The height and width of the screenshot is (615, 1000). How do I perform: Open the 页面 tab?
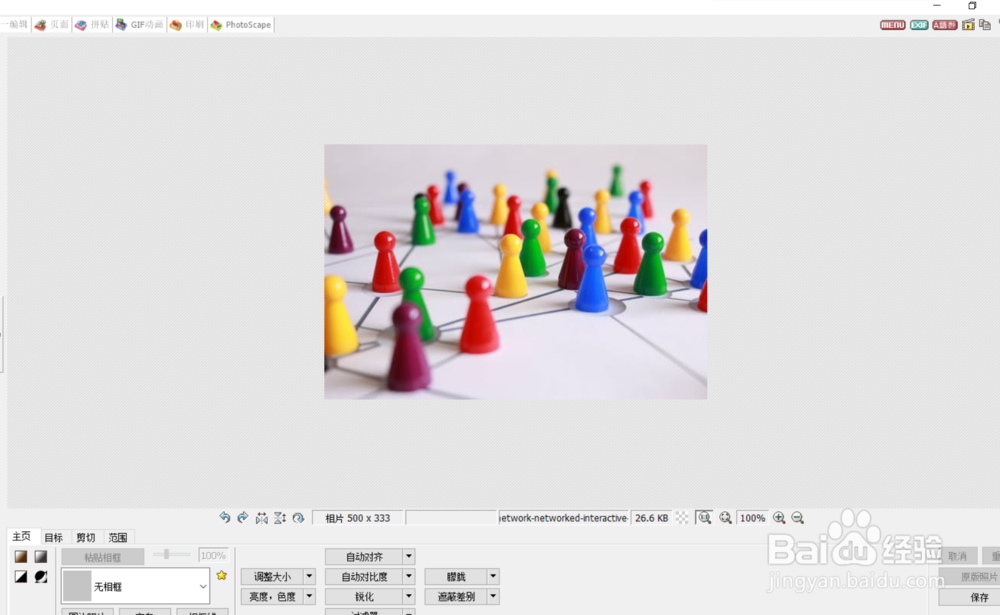point(52,25)
